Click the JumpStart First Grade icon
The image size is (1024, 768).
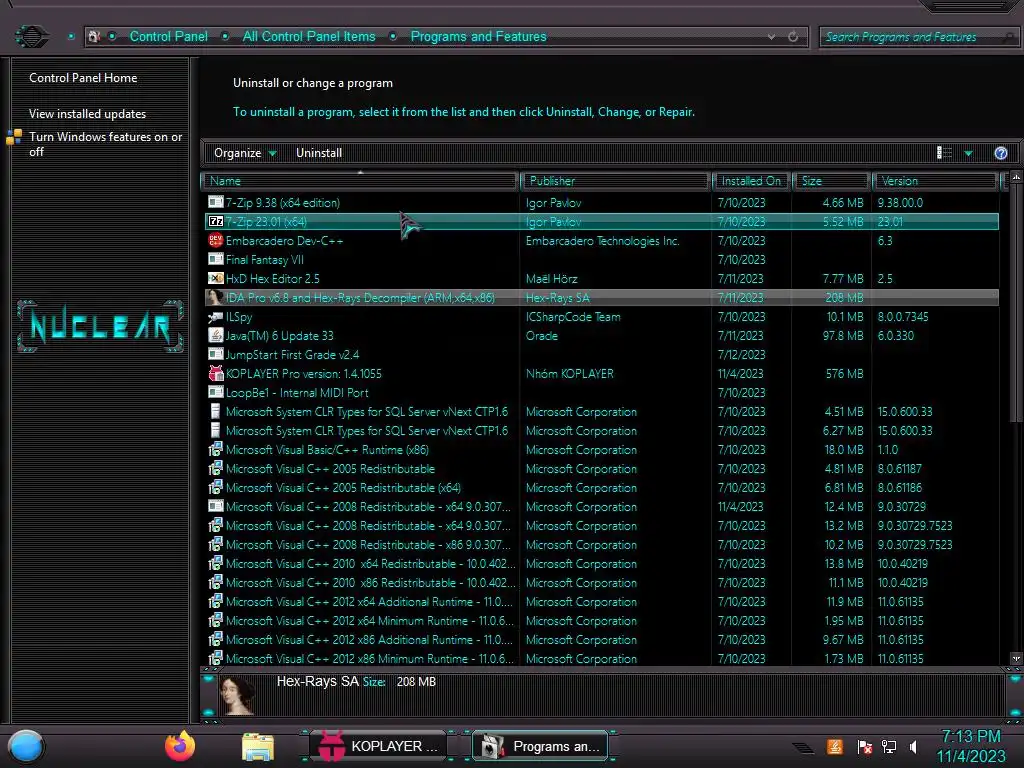click(x=216, y=354)
